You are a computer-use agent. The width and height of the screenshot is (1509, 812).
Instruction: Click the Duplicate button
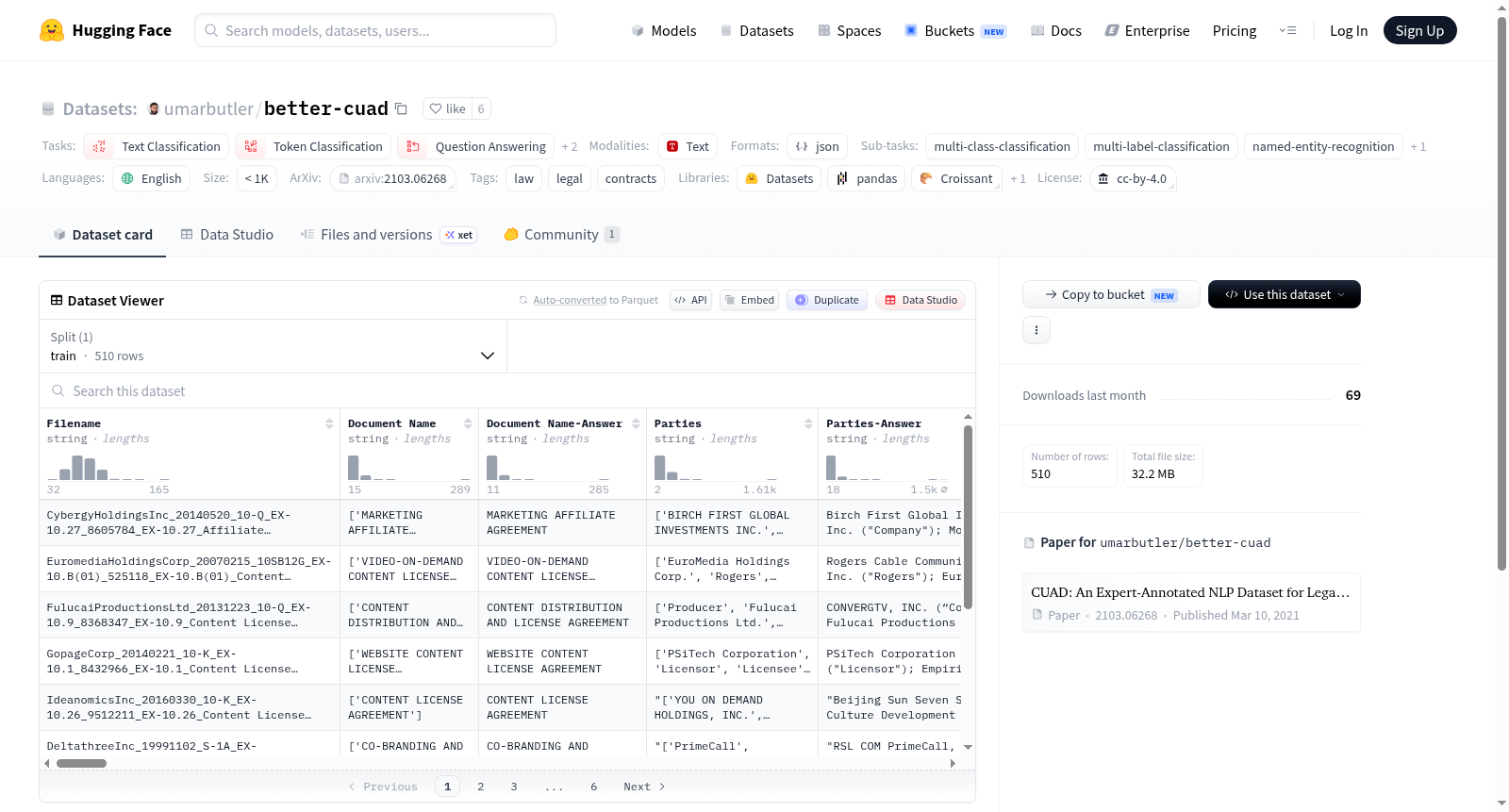[827, 300]
